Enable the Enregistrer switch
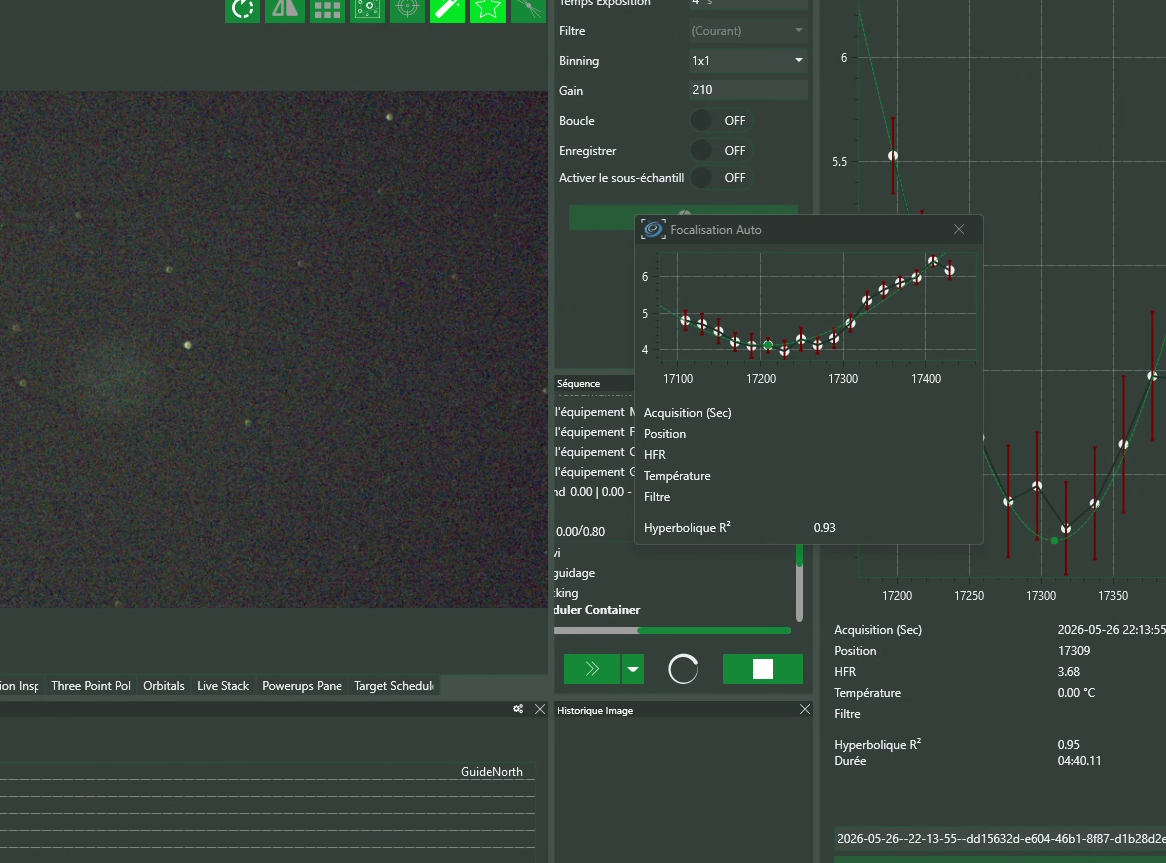This screenshot has height=863, width=1166. 718,151
